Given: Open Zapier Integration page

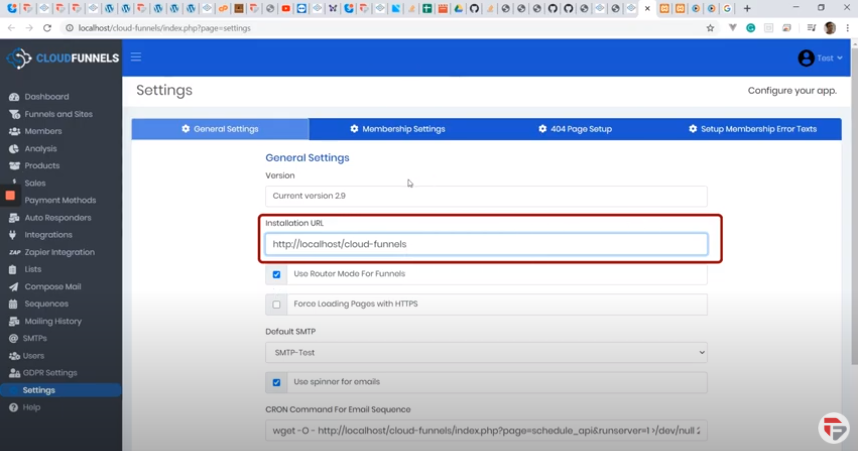Looking at the screenshot, I should coord(59,252).
